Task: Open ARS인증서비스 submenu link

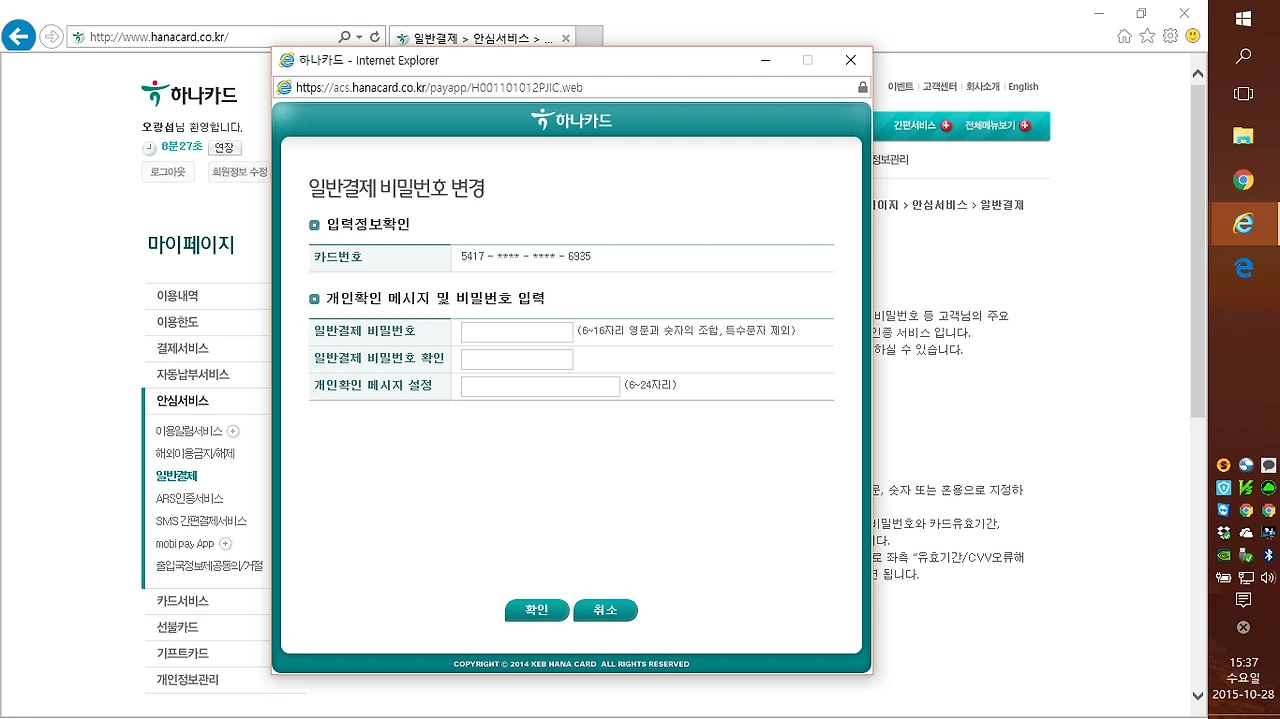Action: (x=190, y=498)
